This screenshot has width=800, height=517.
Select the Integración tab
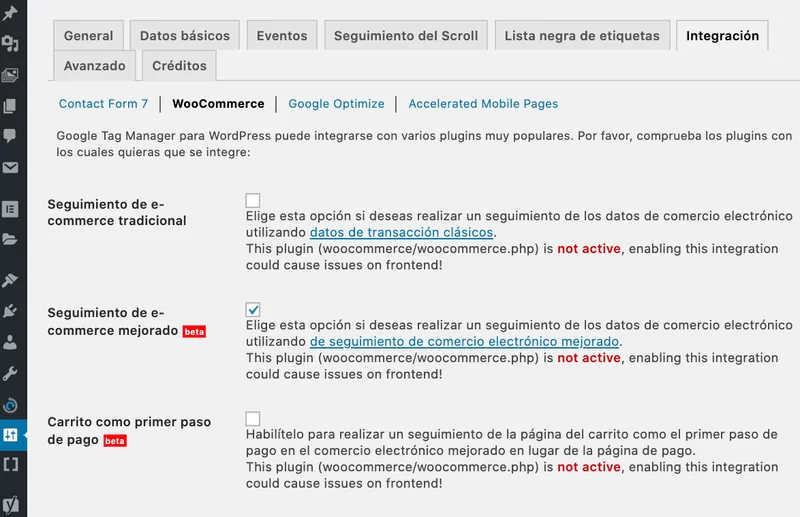722,36
